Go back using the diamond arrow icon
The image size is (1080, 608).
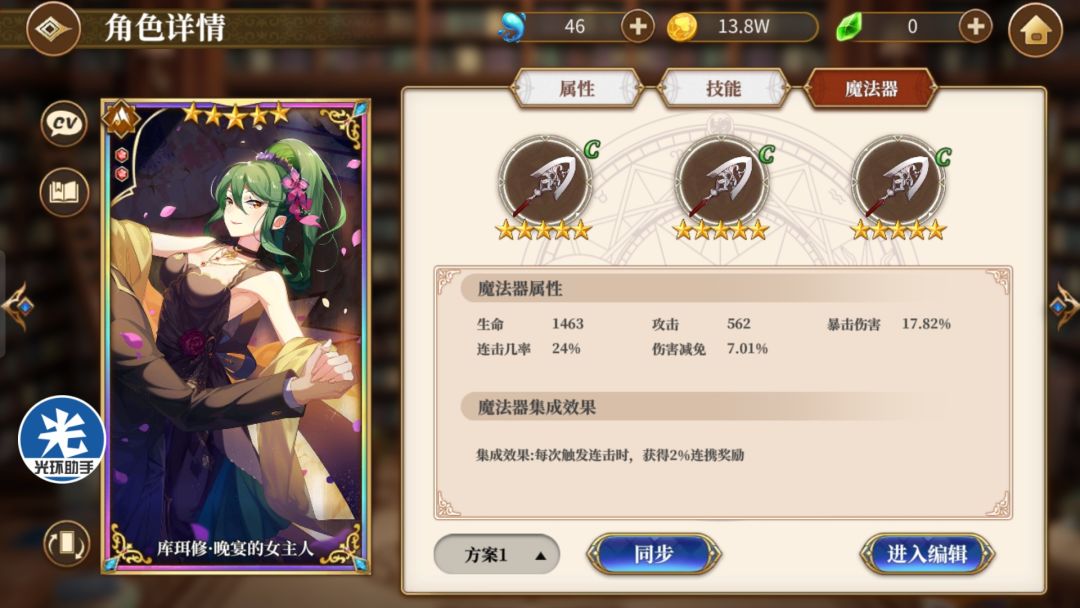(53, 28)
